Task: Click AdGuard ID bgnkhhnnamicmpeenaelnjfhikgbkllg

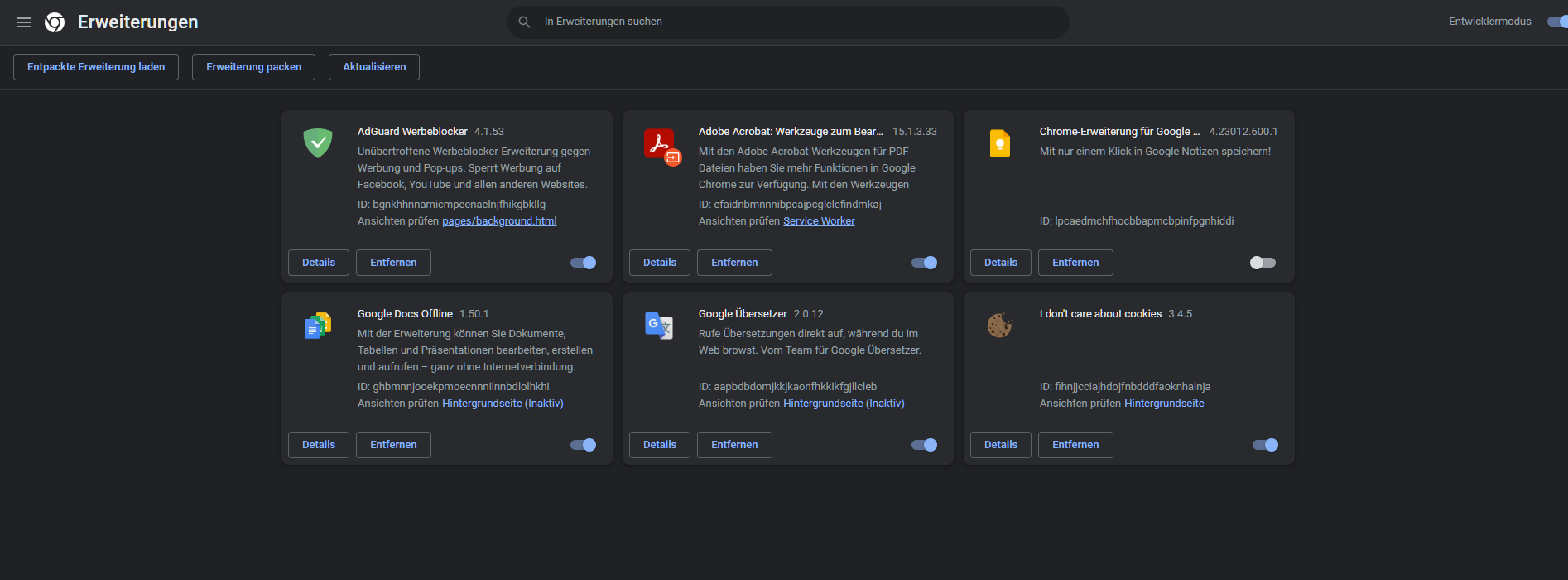Action: [451, 205]
